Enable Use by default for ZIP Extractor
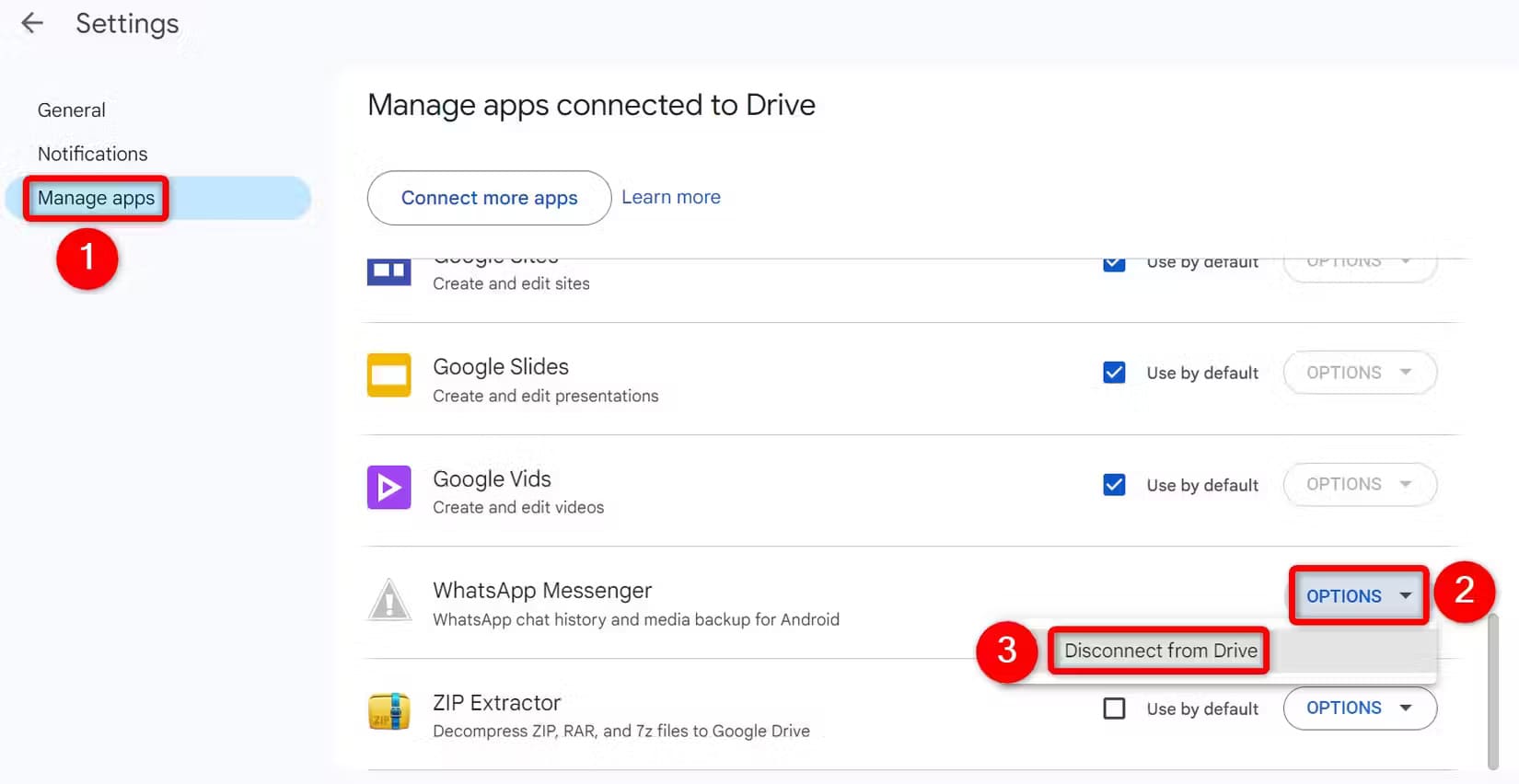1519x784 pixels. 1114,709
